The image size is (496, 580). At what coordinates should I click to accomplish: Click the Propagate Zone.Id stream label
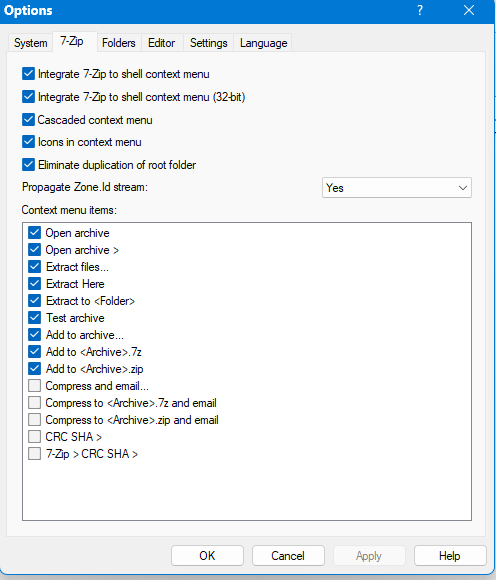click(85, 187)
